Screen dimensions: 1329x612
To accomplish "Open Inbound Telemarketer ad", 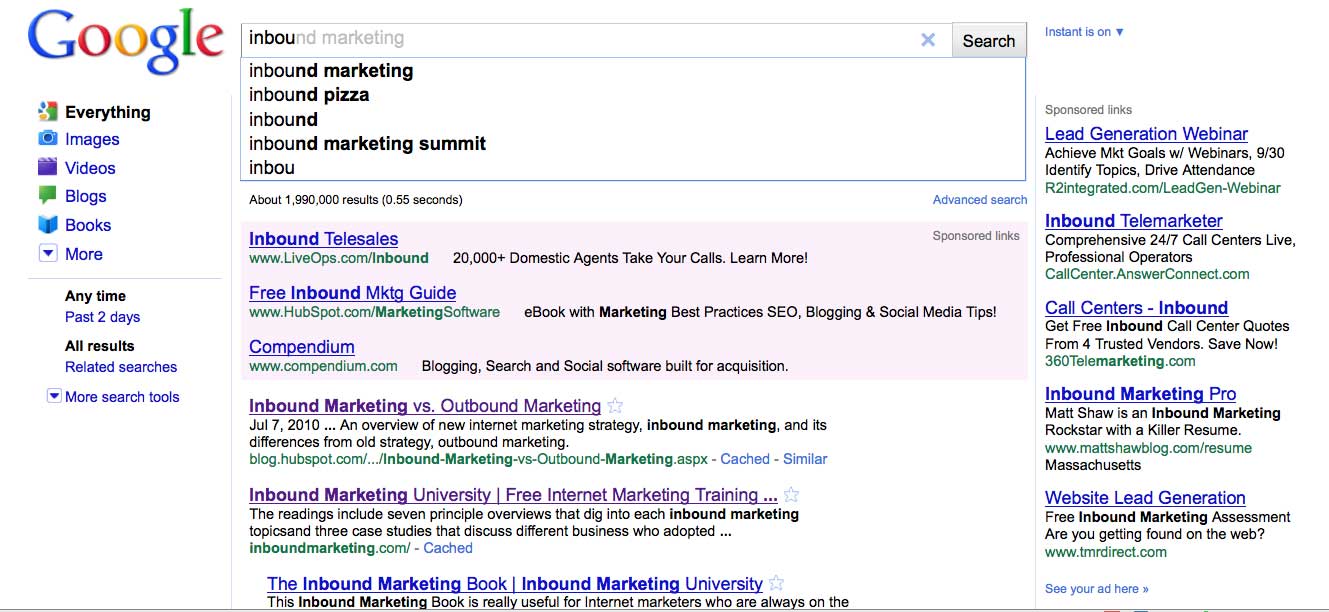I will click(1134, 221).
